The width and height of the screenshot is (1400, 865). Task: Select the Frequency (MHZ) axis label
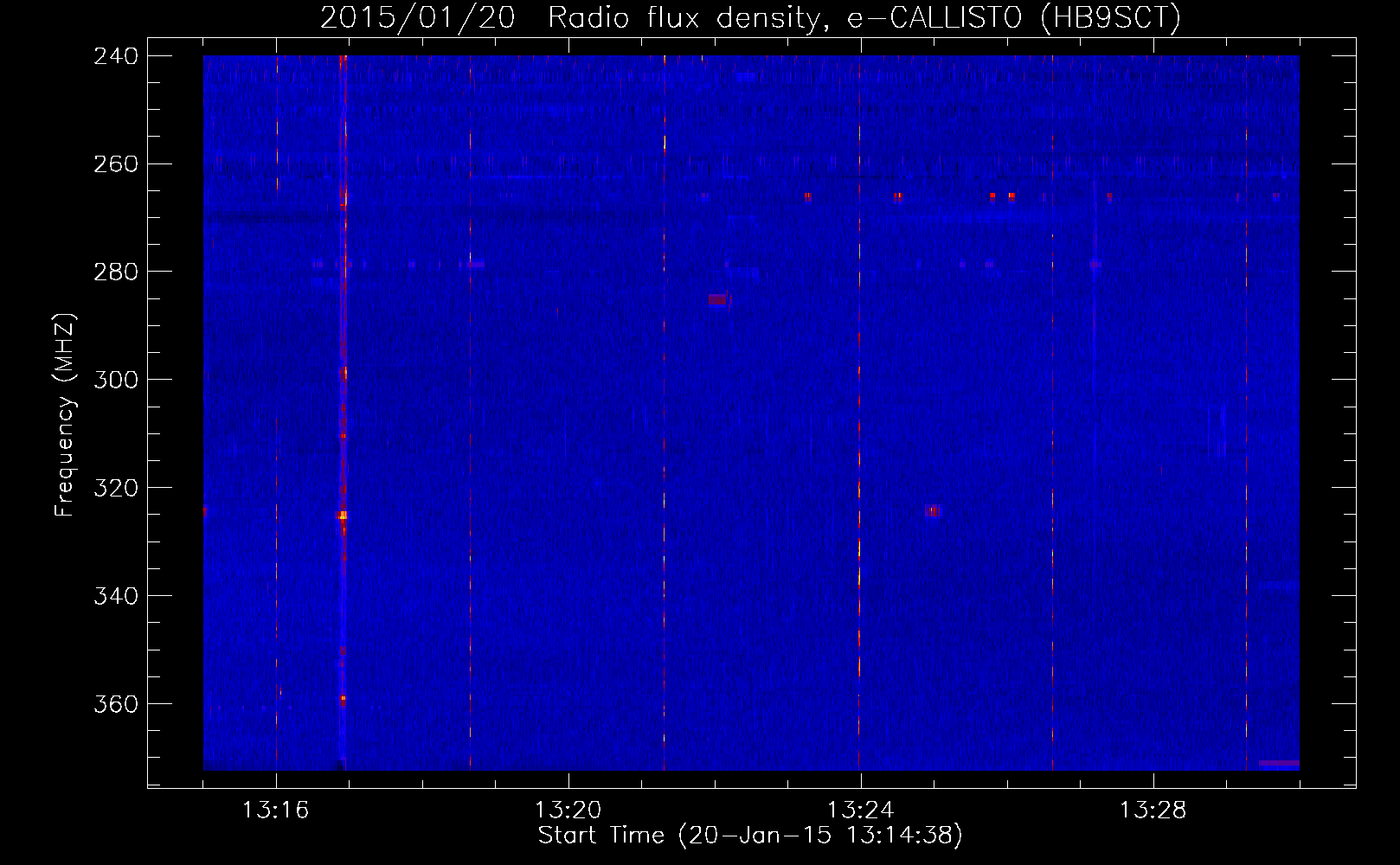tap(65, 414)
